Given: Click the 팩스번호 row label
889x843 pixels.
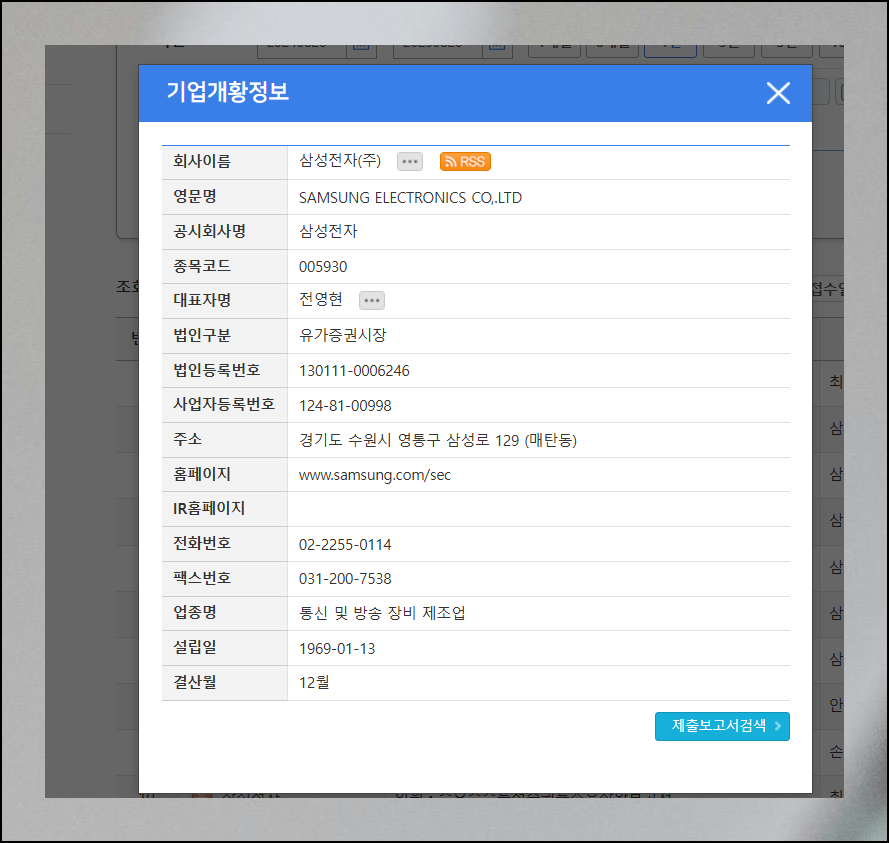Looking at the screenshot, I should [202, 578].
